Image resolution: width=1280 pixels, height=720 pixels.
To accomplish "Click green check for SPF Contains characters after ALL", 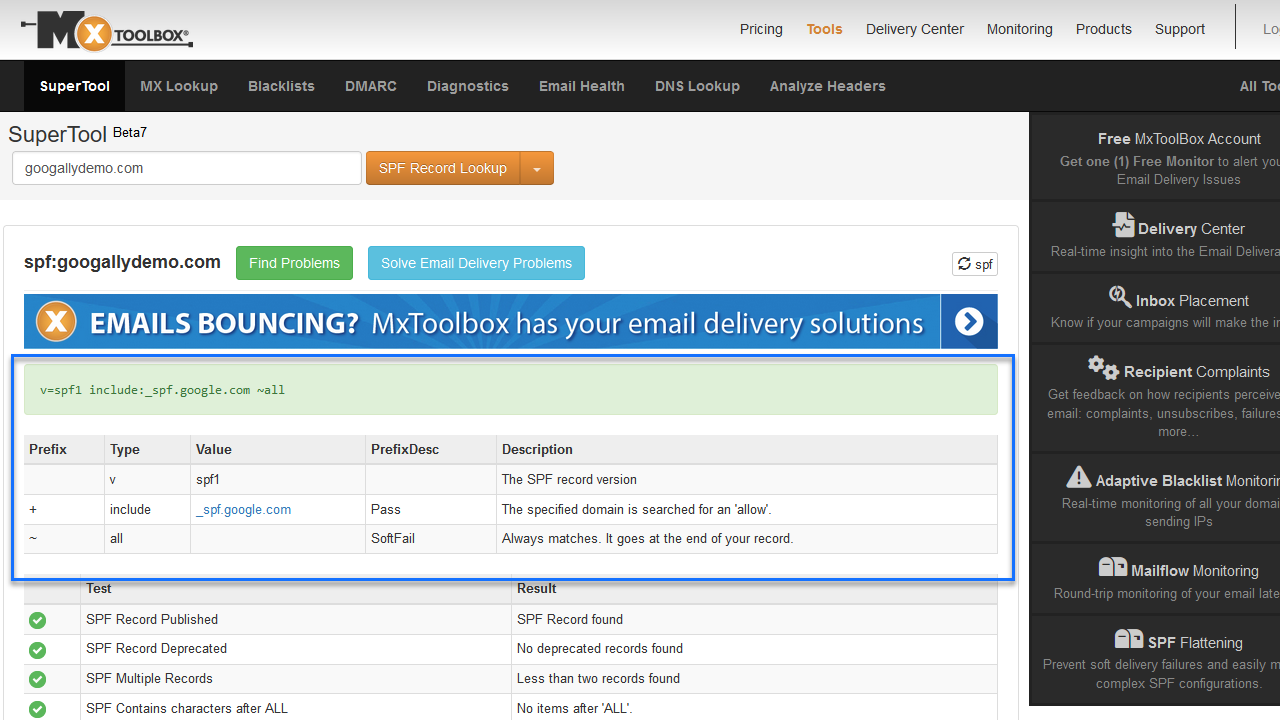I will tap(37, 709).
